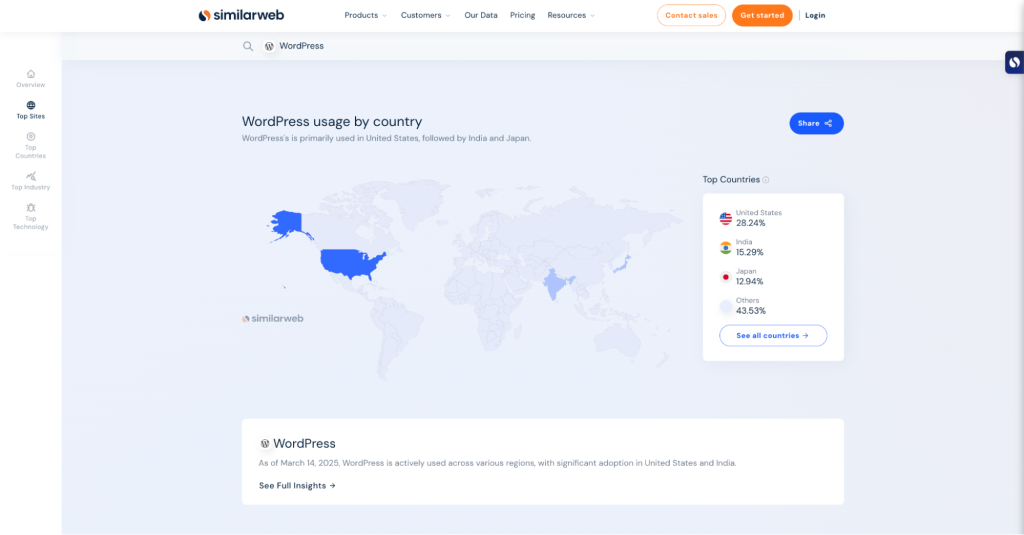Open Top Technology in the sidebar
1024x535 pixels.
coord(31,217)
